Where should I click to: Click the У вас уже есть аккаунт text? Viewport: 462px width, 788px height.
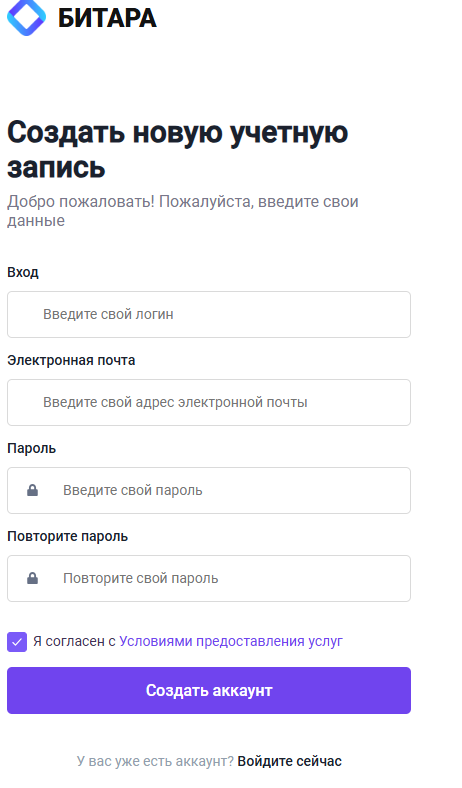tap(155, 761)
